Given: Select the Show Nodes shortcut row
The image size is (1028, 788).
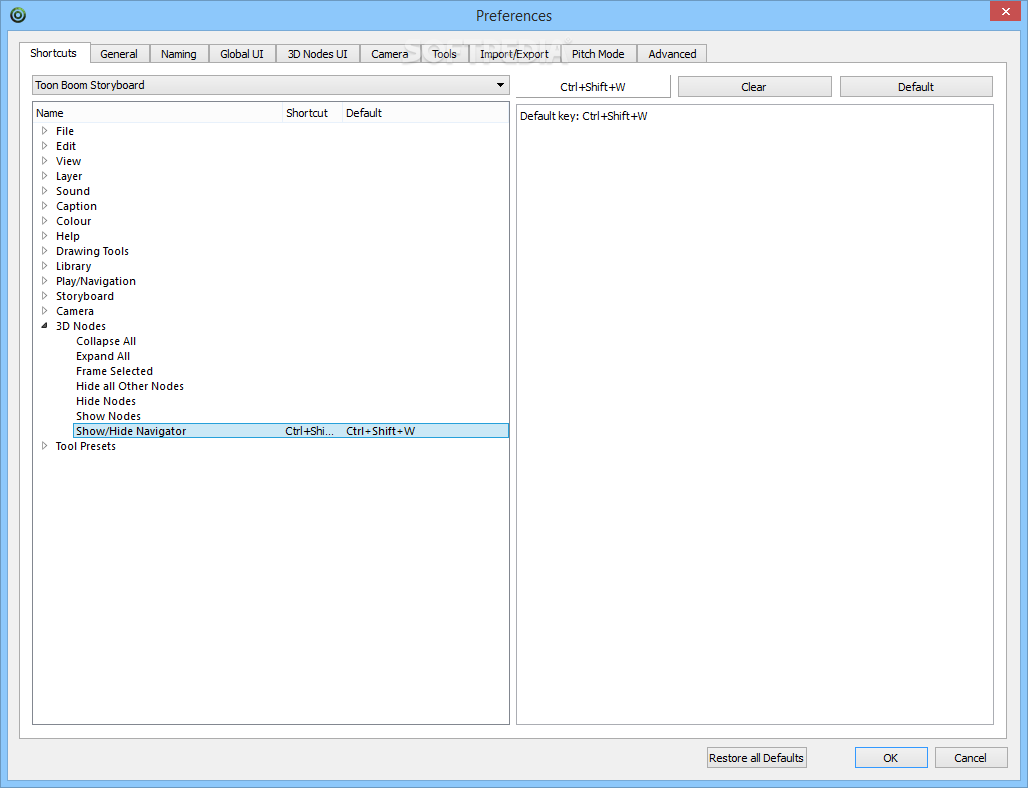Looking at the screenshot, I should click(290, 416).
